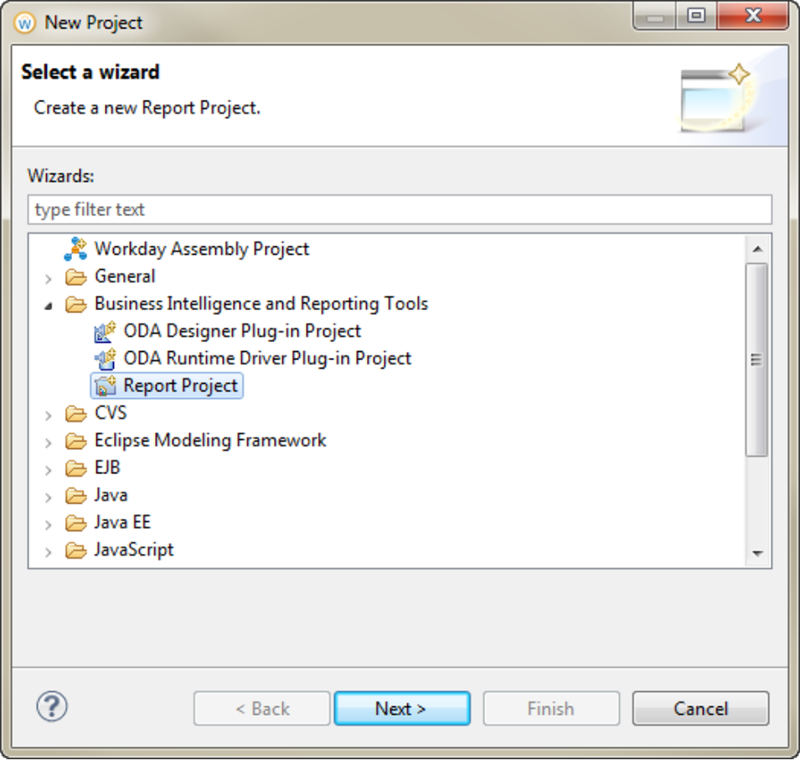
Task: Select ODA Runtime Driver Plug-in Project label
Action: coord(267,359)
